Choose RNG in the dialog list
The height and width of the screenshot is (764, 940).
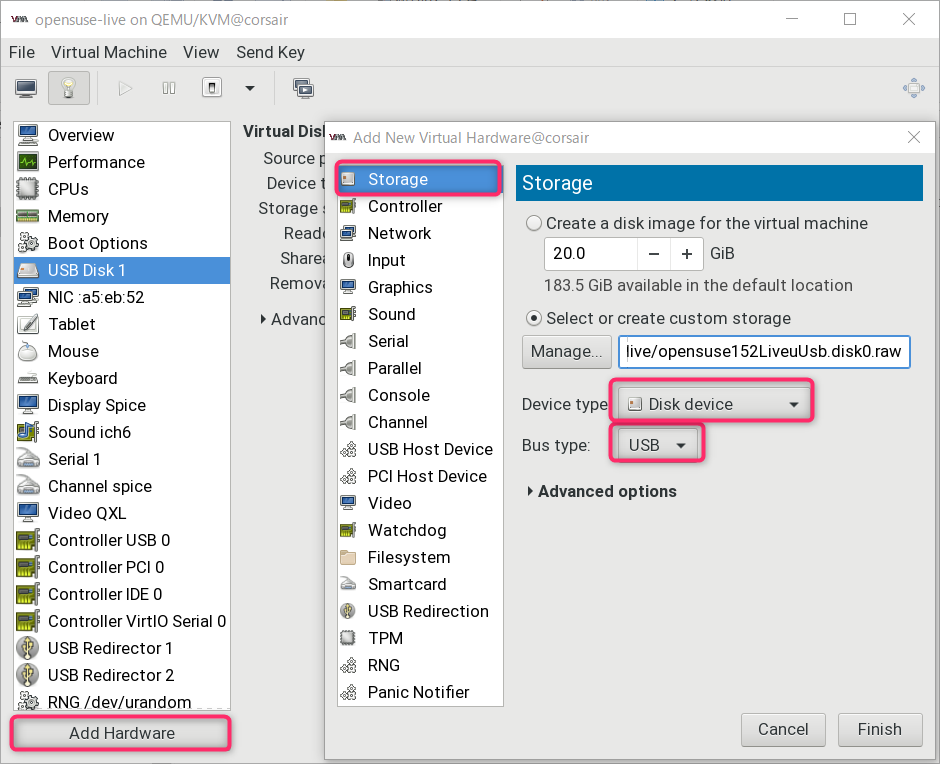pyautogui.click(x=420, y=664)
